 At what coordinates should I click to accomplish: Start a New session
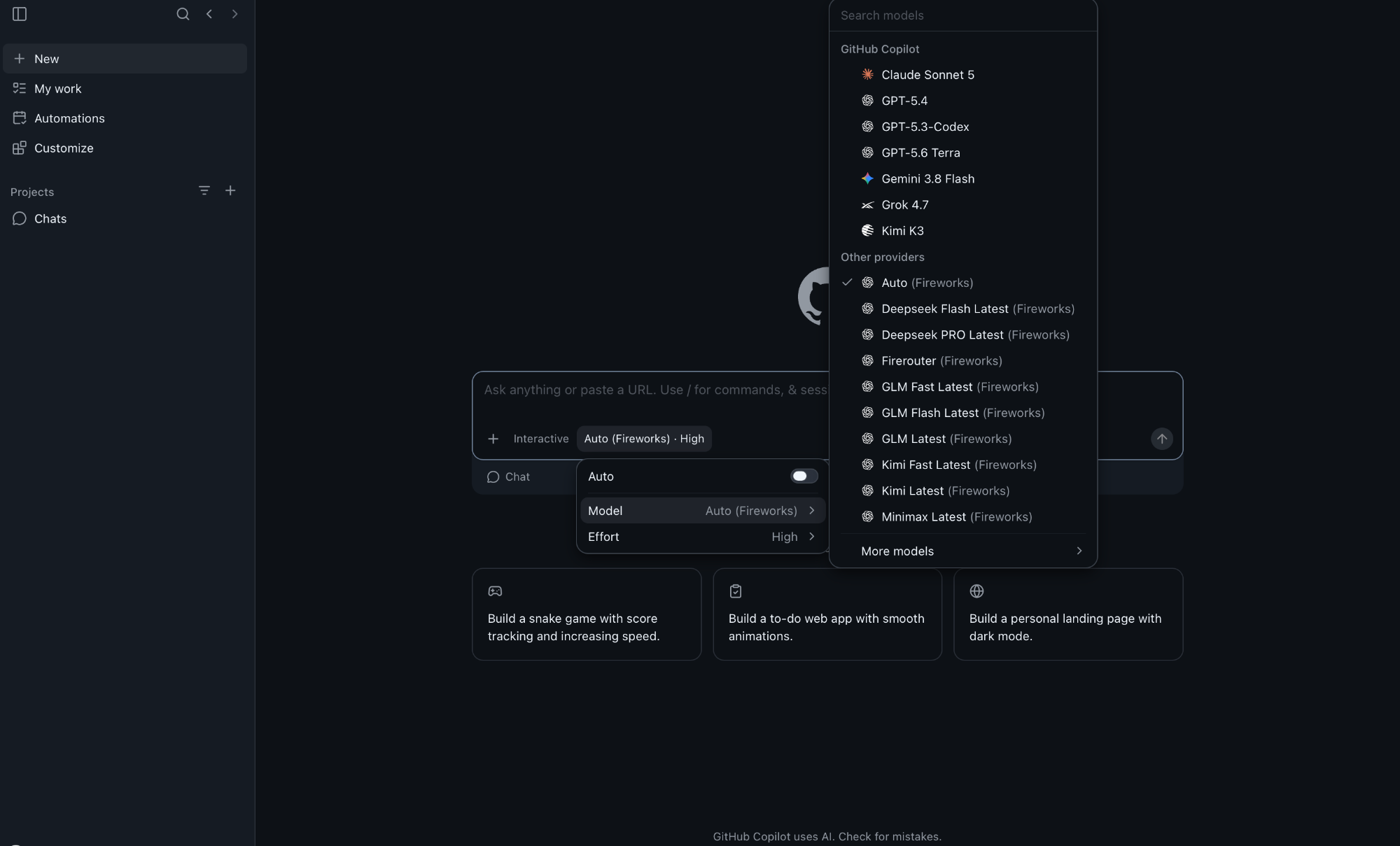click(125, 59)
